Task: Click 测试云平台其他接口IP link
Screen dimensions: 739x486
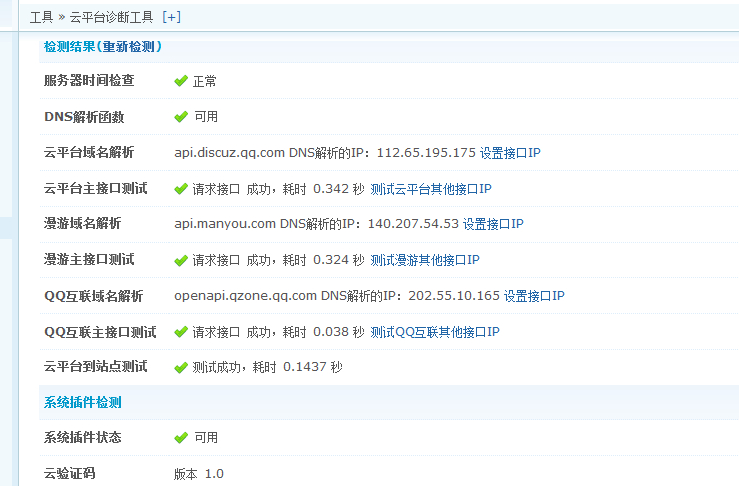Action: coord(431,189)
